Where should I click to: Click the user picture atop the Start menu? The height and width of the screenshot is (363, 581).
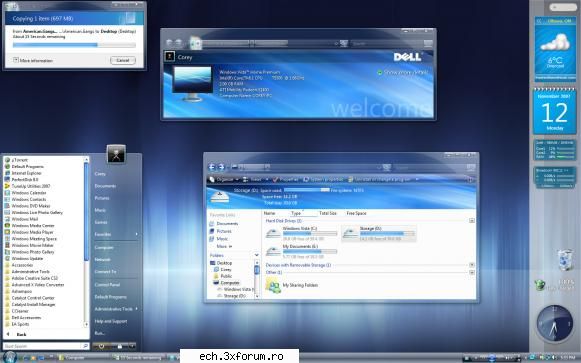point(116,154)
